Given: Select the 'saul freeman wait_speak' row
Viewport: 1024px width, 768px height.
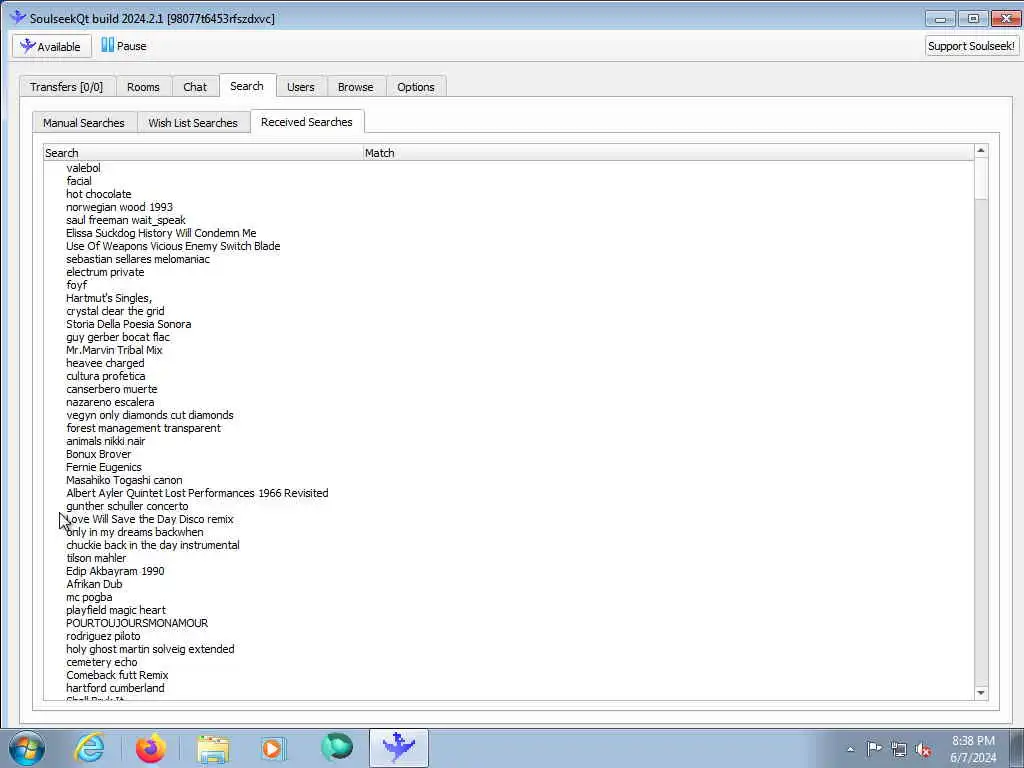Looking at the screenshot, I should (x=126, y=220).
